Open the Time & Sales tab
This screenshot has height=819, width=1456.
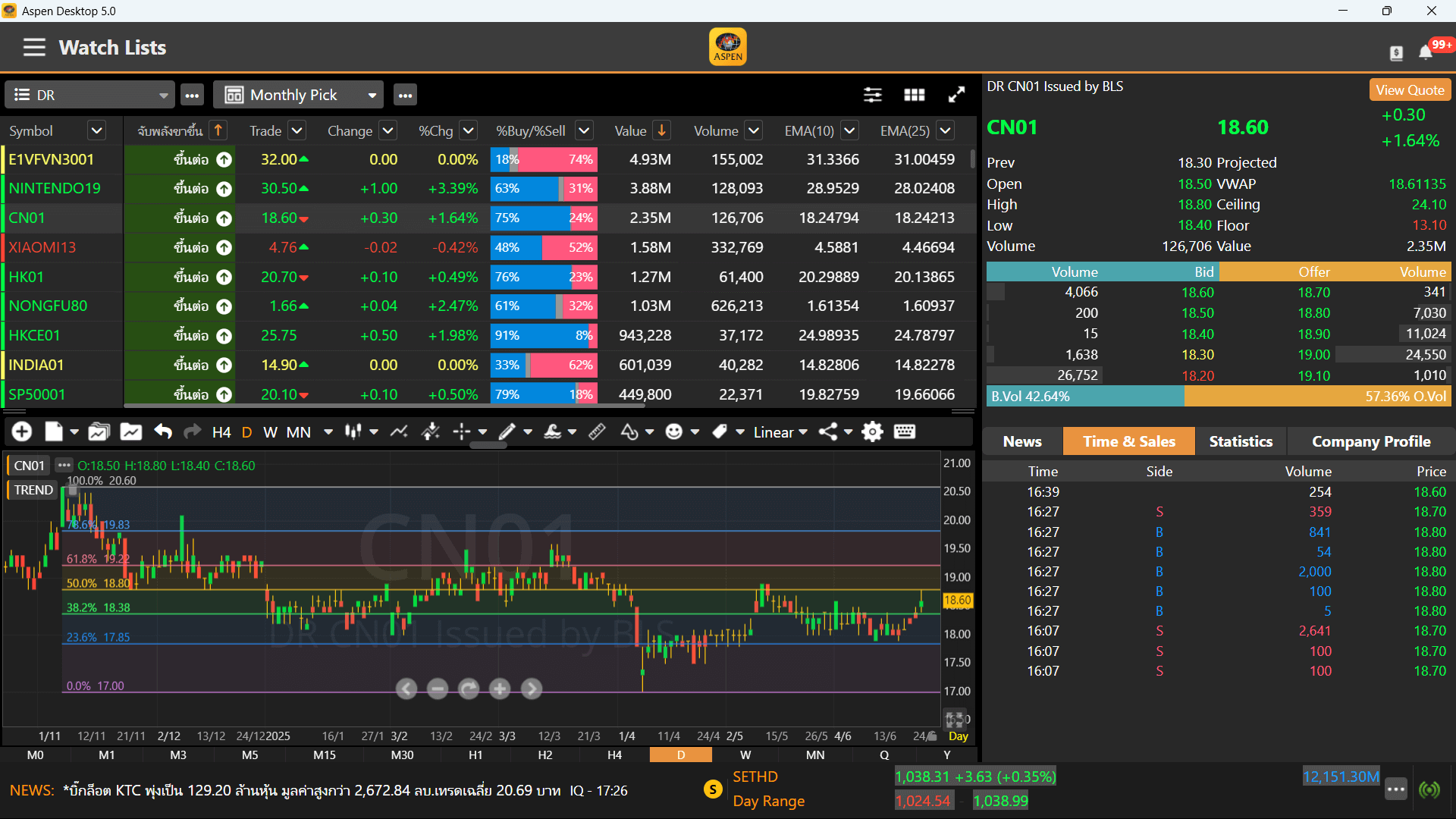tap(1129, 441)
